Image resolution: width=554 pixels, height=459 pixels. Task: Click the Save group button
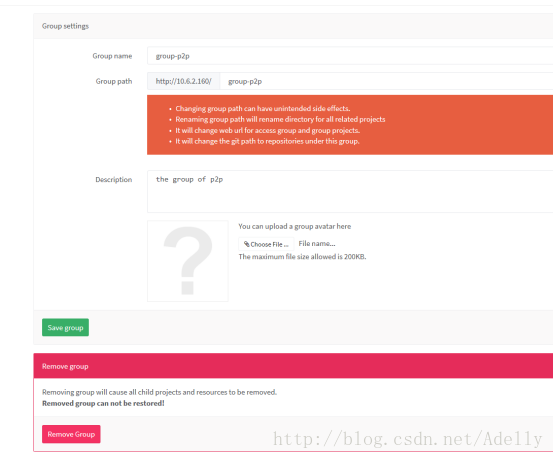pyautogui.click(x=65, y=327)
